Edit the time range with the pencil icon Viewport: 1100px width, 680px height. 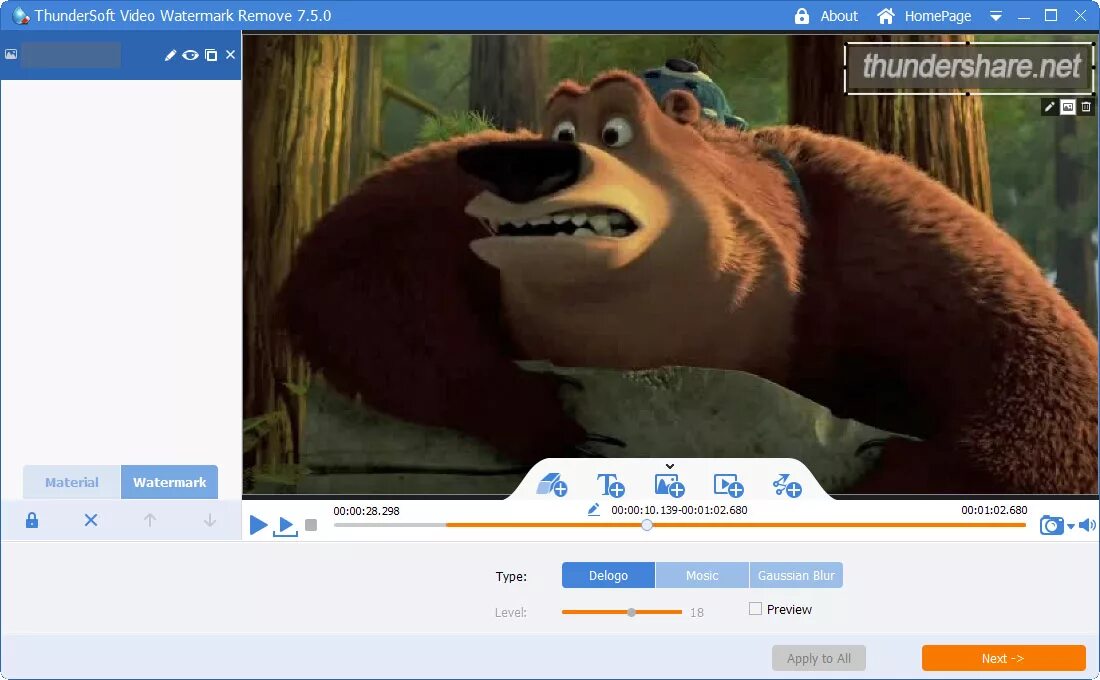(593, 510)
